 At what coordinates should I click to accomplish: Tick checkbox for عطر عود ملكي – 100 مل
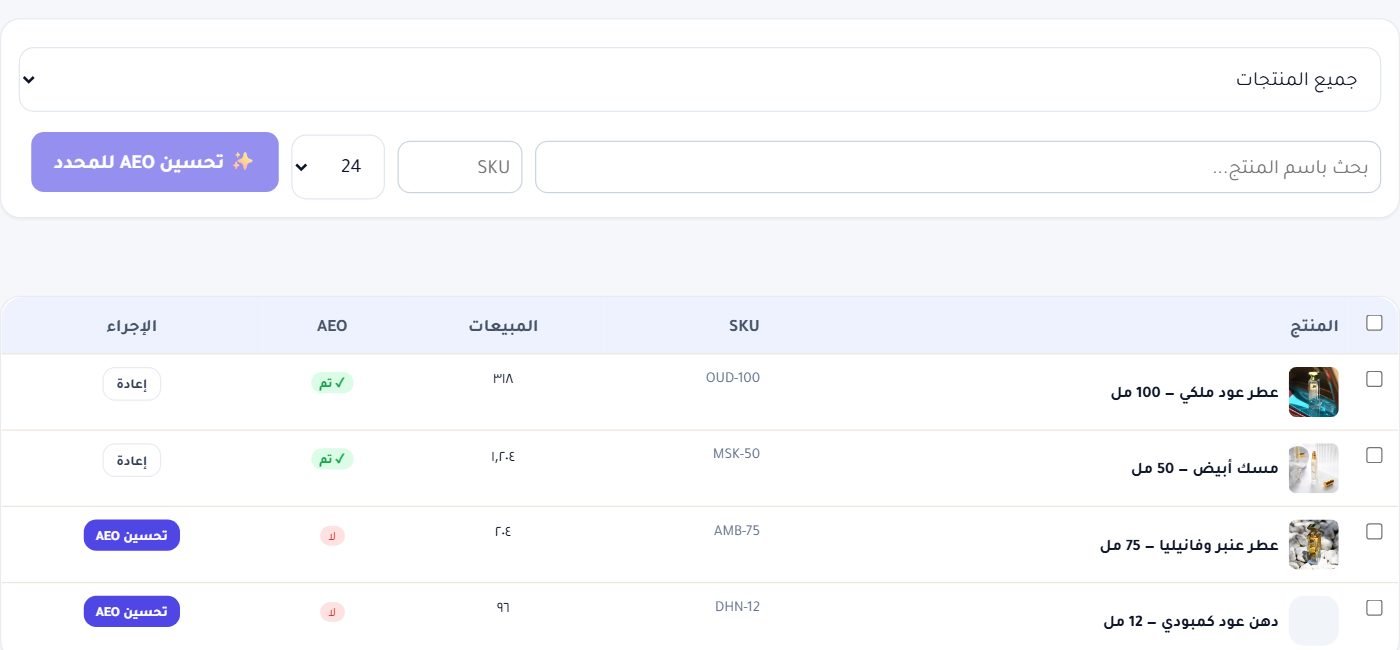point(1374,379)
